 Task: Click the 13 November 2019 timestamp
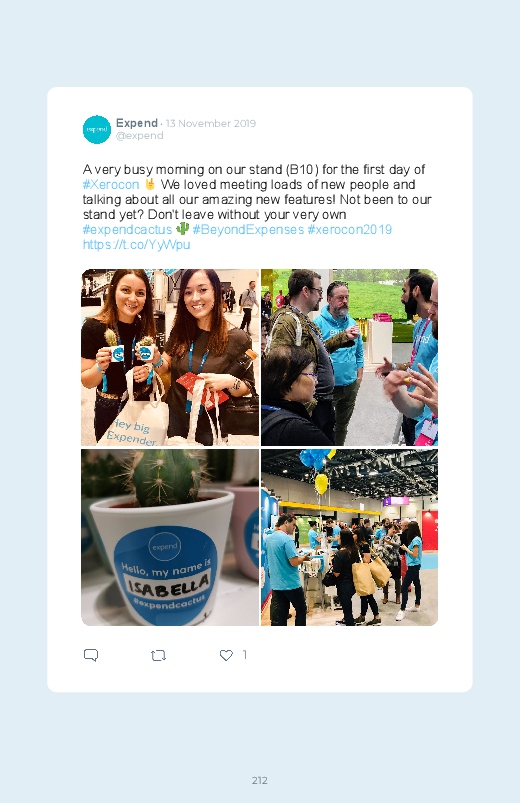[x=211, y=123]
